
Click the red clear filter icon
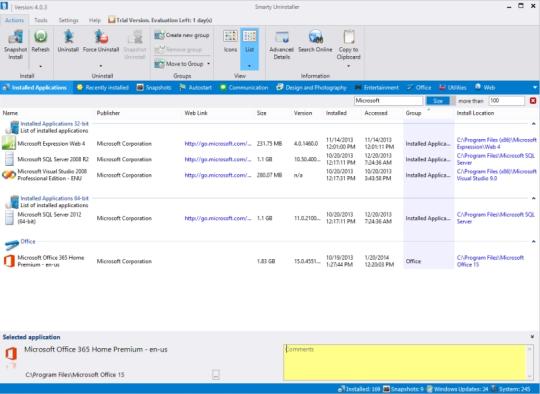[533, 101]
